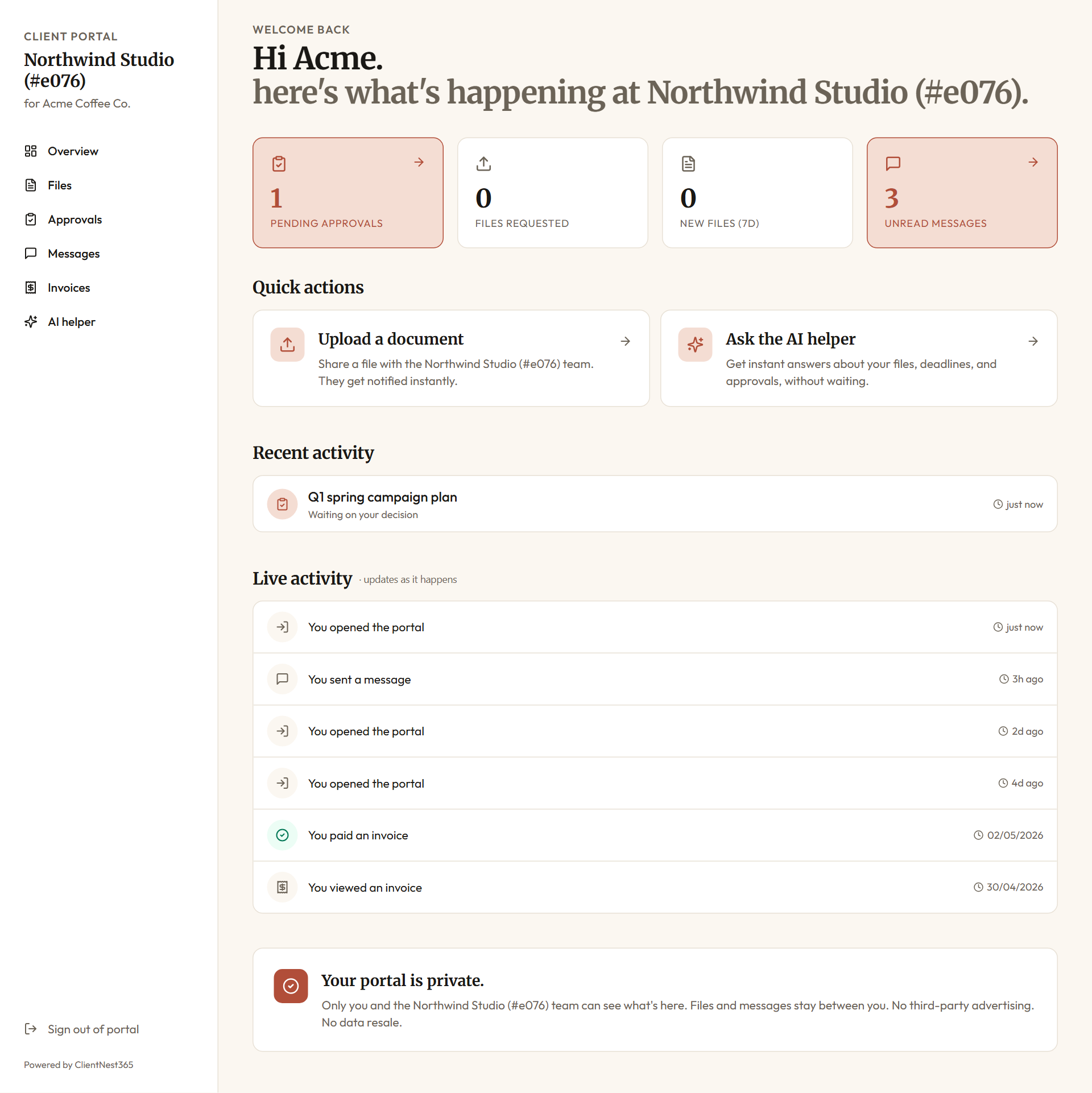
Task: Open the Powered by ClientNest365 link
Action: (x=78, y=1065)
